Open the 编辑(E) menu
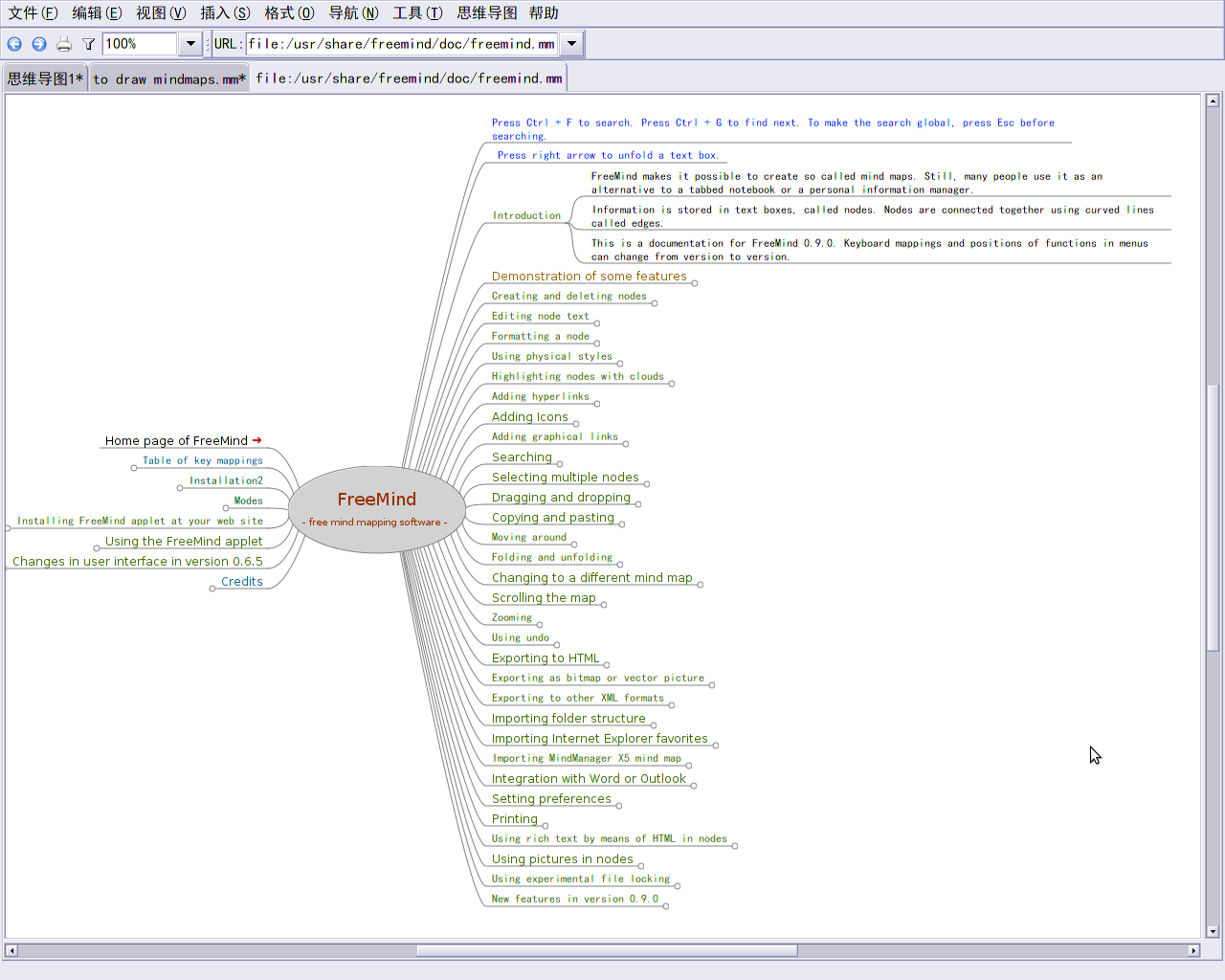 [x=98, y=12]
